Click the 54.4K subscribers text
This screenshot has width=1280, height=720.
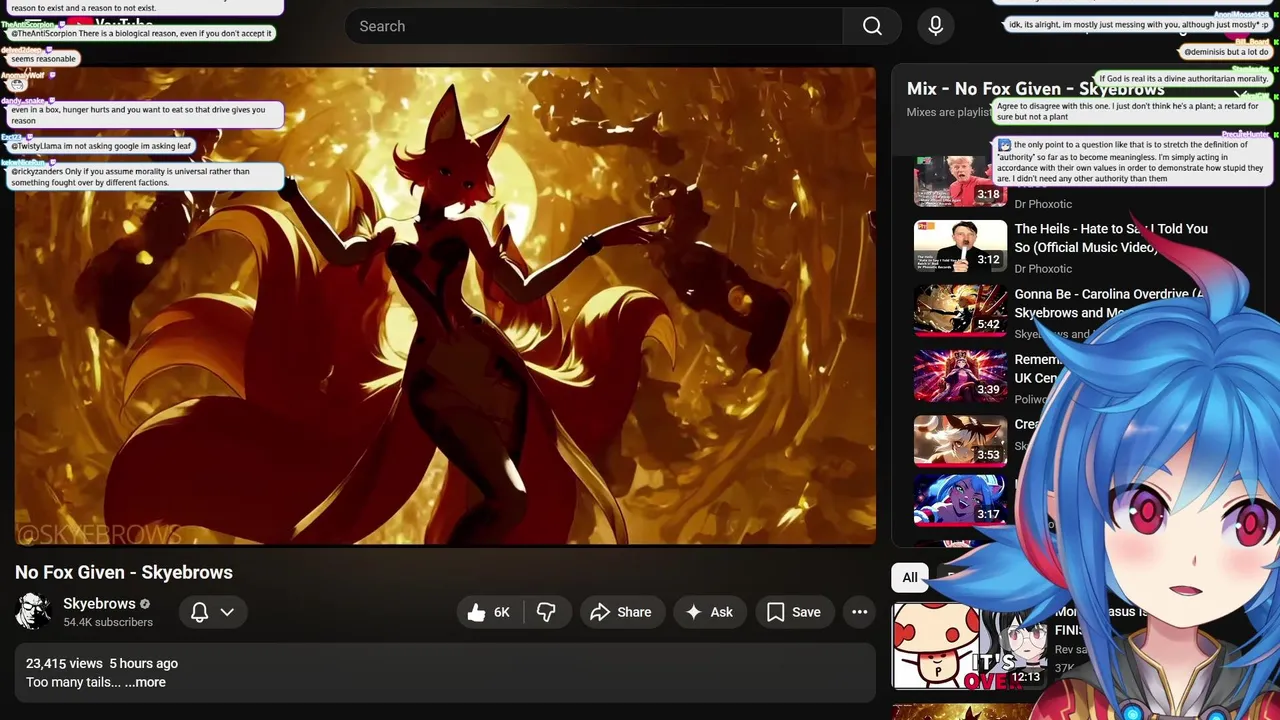click(108, 622)
